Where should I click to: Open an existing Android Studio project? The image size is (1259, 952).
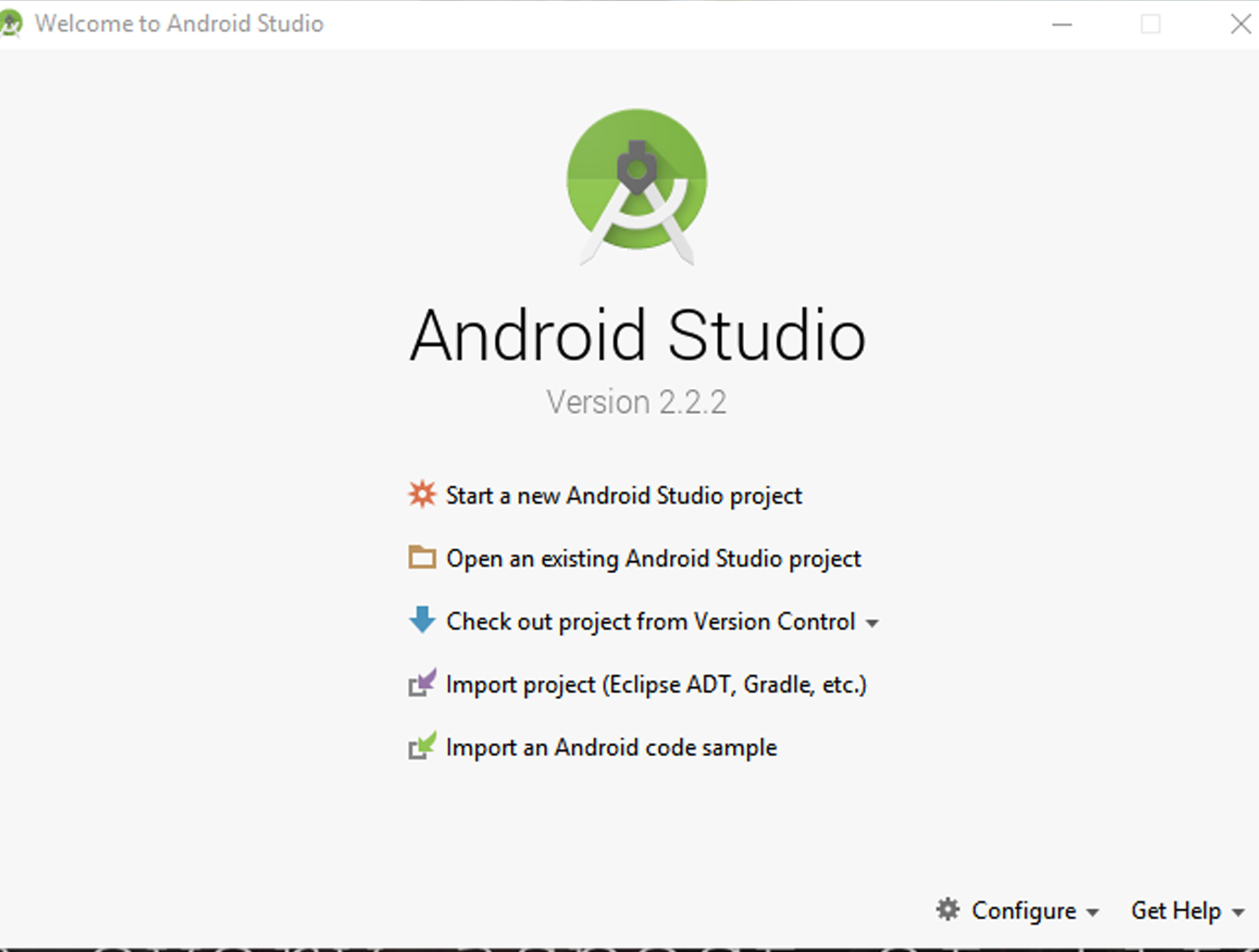[653, 559]
